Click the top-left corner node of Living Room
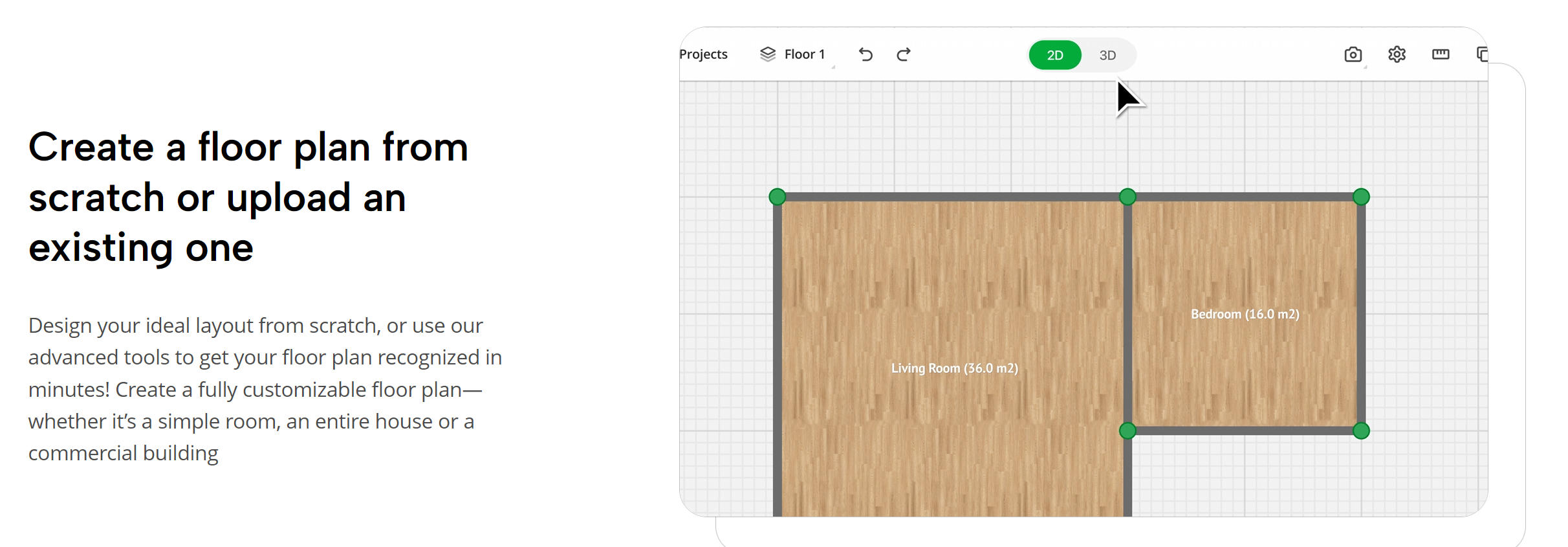The image size is (1568, 547). [x=778, y=197]
